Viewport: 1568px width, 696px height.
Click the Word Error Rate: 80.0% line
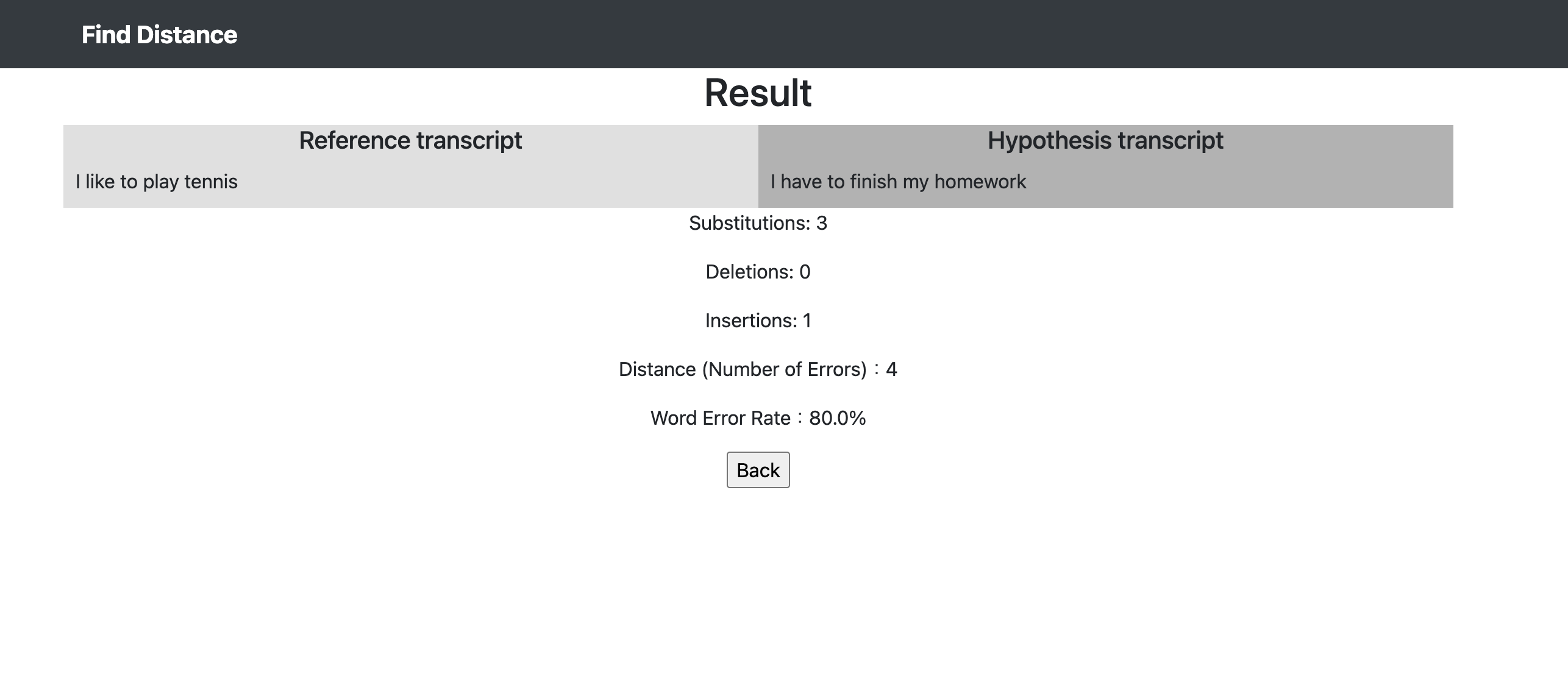[x=758, y=417]
